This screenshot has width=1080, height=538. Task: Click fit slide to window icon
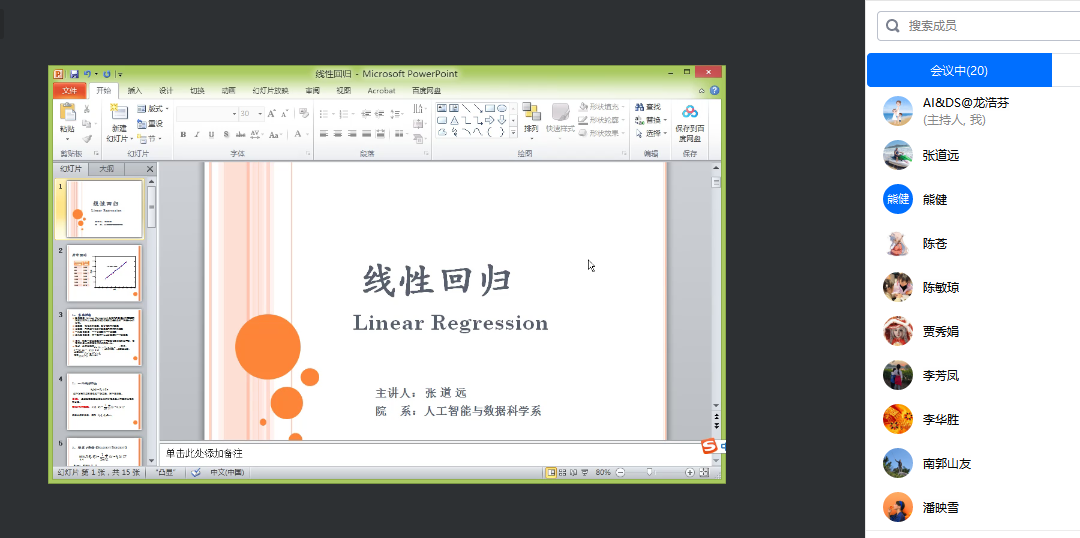706,472
